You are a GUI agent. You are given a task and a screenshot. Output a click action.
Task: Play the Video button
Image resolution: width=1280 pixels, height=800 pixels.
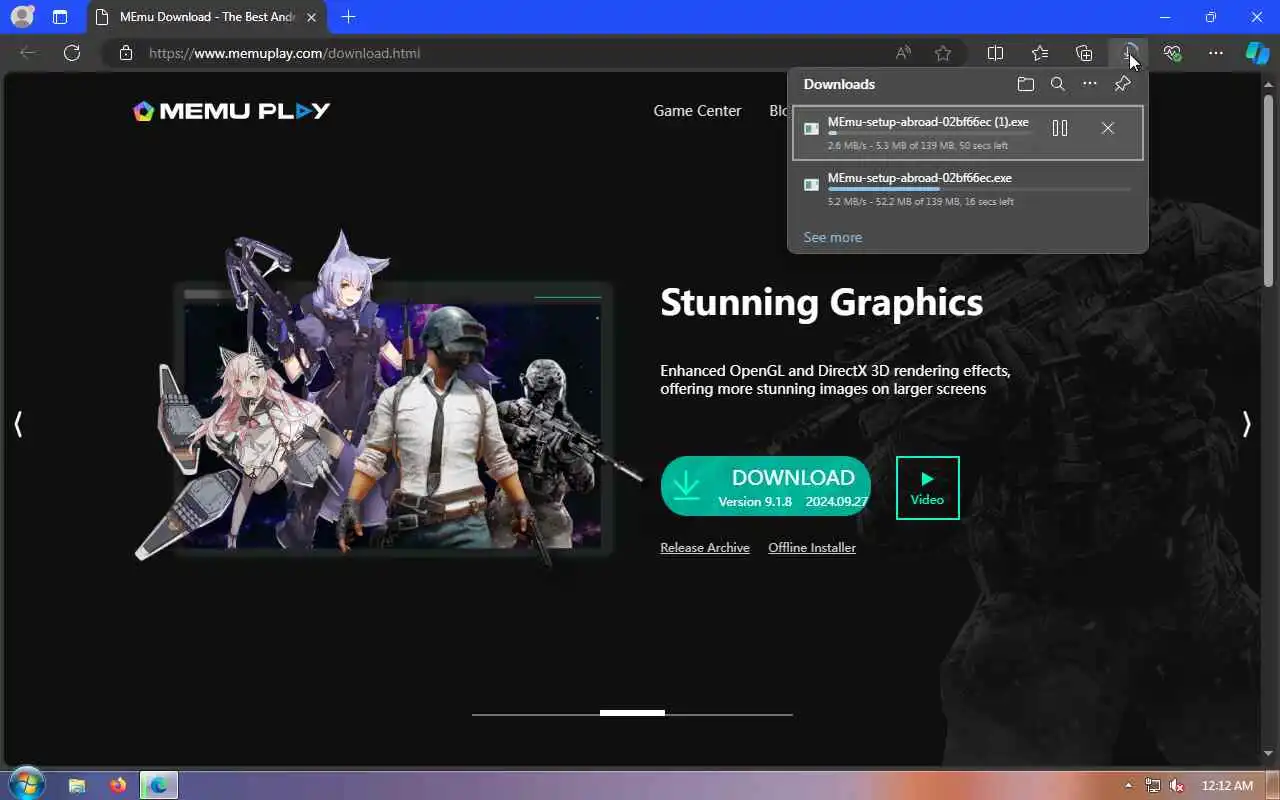click(927, 488)
